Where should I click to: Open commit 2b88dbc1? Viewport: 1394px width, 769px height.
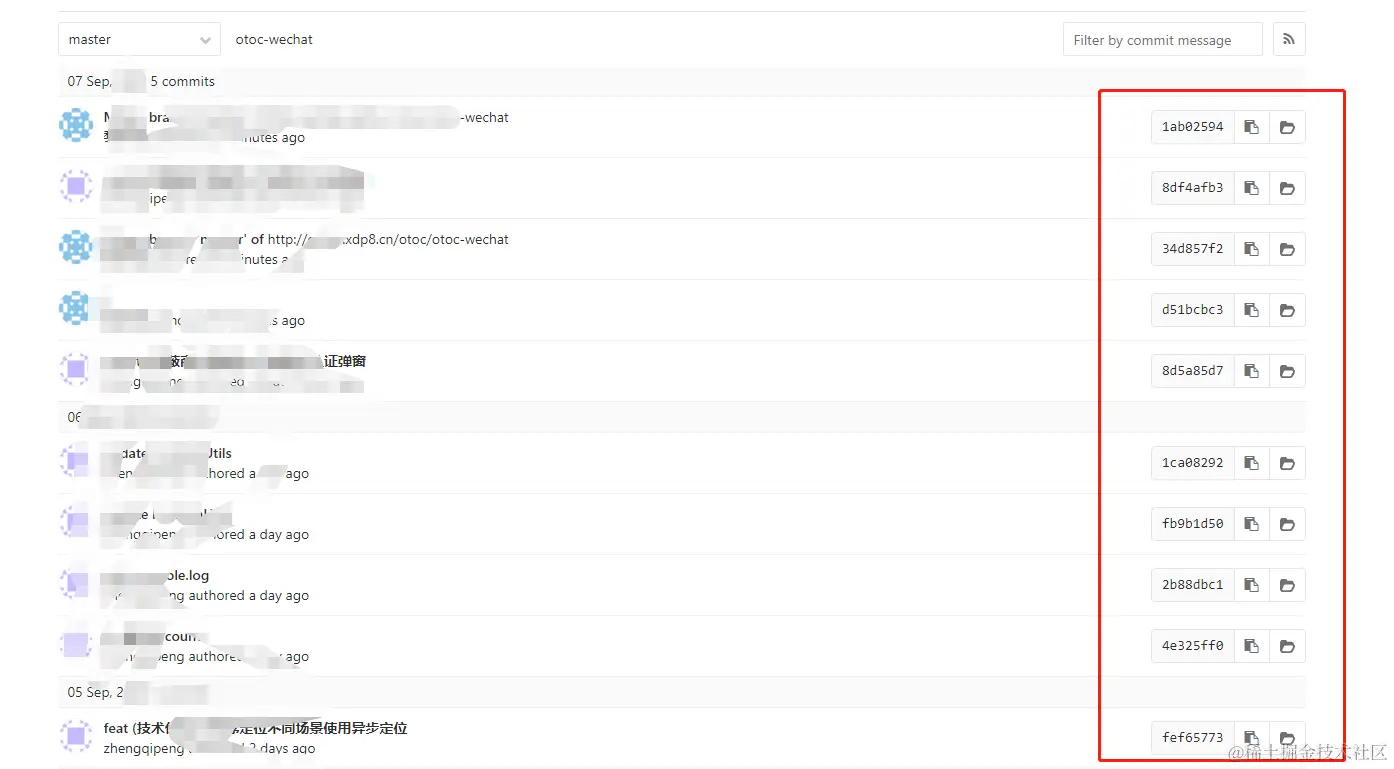[x=1192, y=585]
